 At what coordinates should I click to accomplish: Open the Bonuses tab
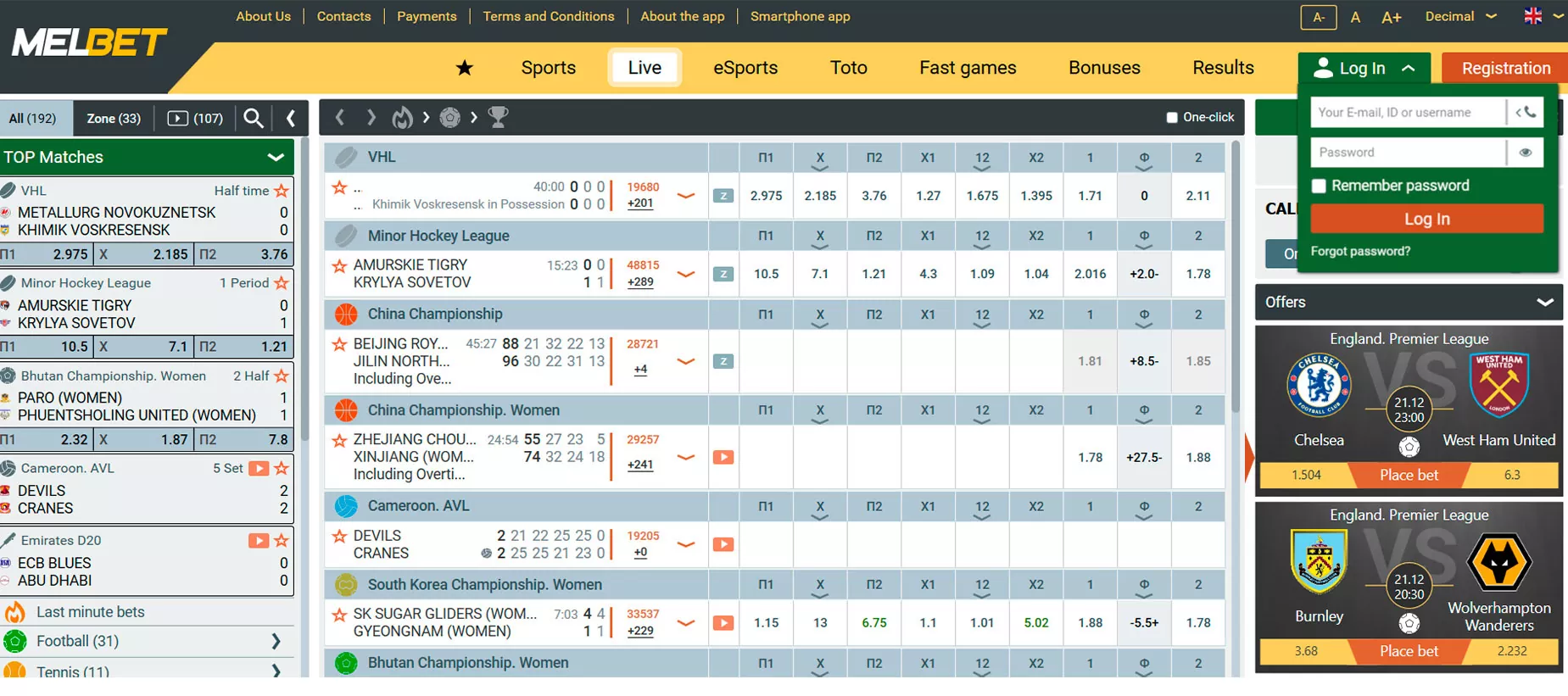(1104, 68)
